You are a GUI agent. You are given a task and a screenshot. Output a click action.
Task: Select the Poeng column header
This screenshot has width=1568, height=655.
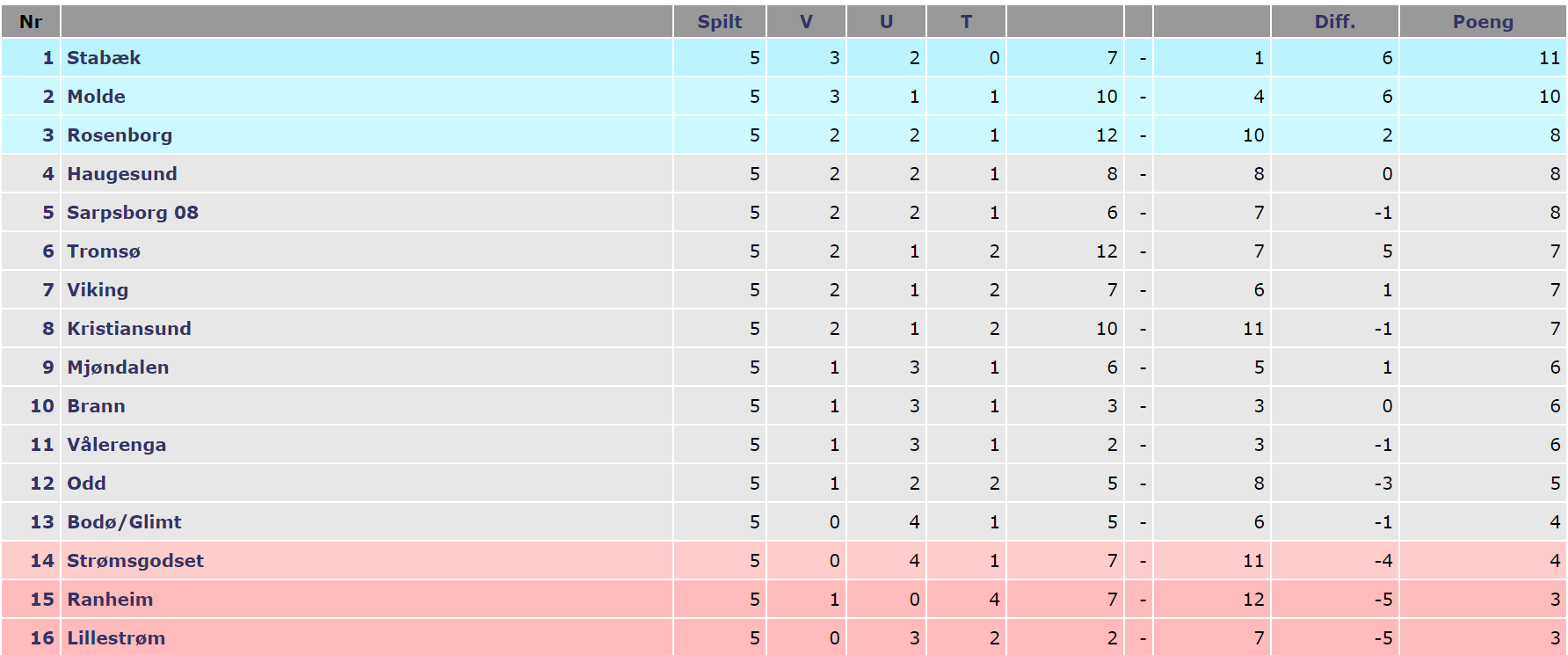pos(1483,22)
